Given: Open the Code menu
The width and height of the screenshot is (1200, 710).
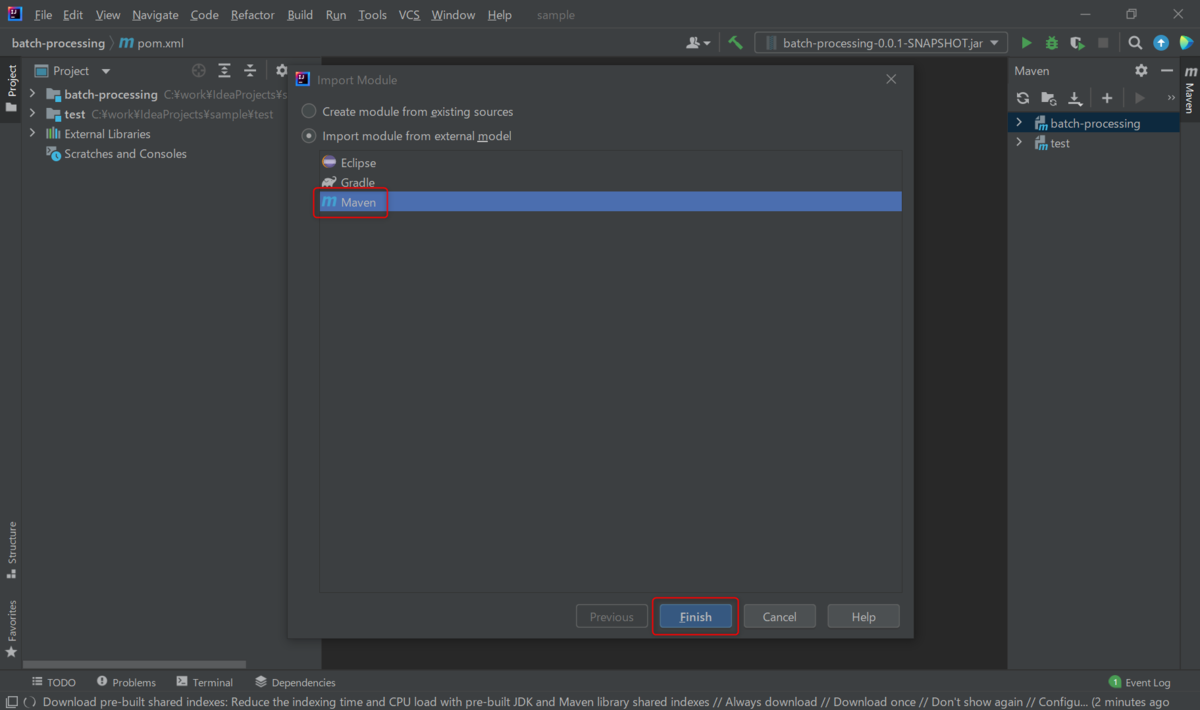Looking at the screenshot, I should pyautogui.click(x=204, y=15).
